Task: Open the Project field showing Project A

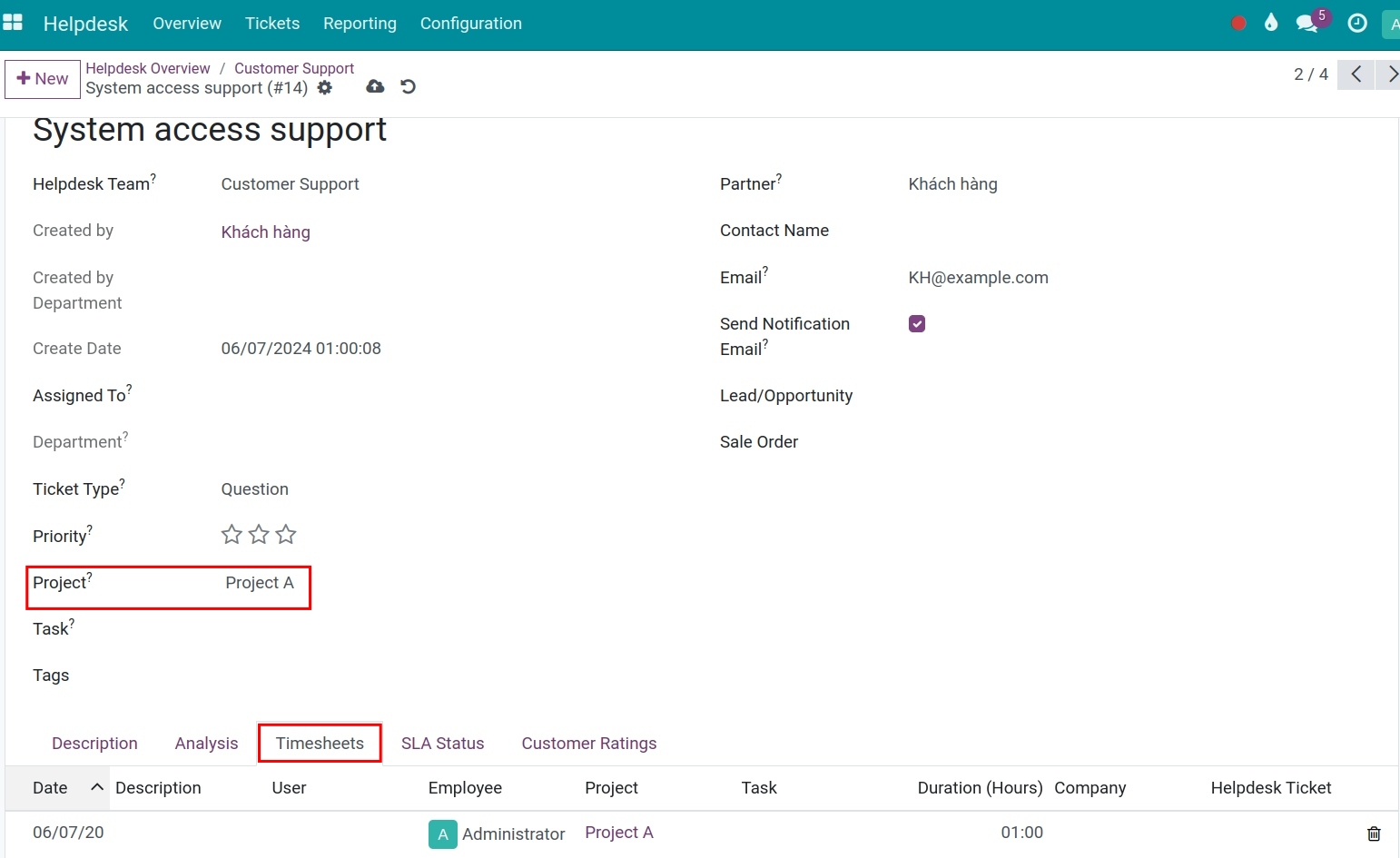Action: click(x=260, y=583)
